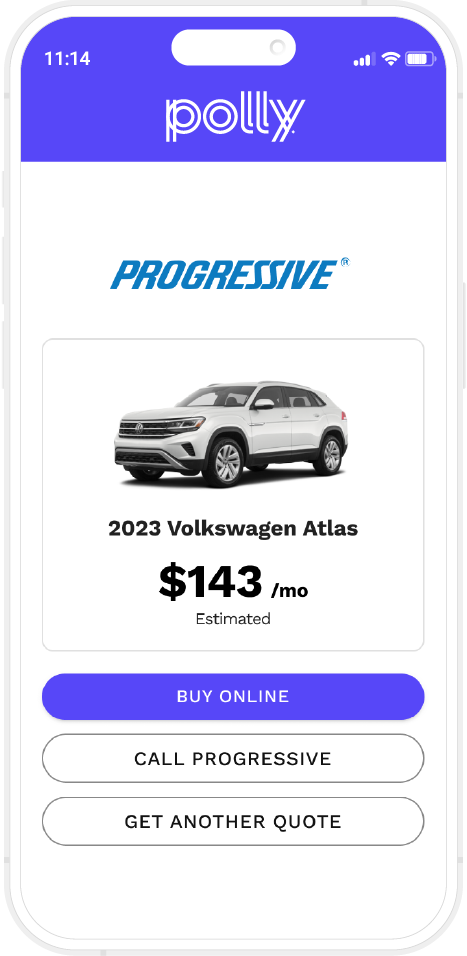Click the registered trademark symbol by Progressive
The image size is (467, 956).
(344, 262)
